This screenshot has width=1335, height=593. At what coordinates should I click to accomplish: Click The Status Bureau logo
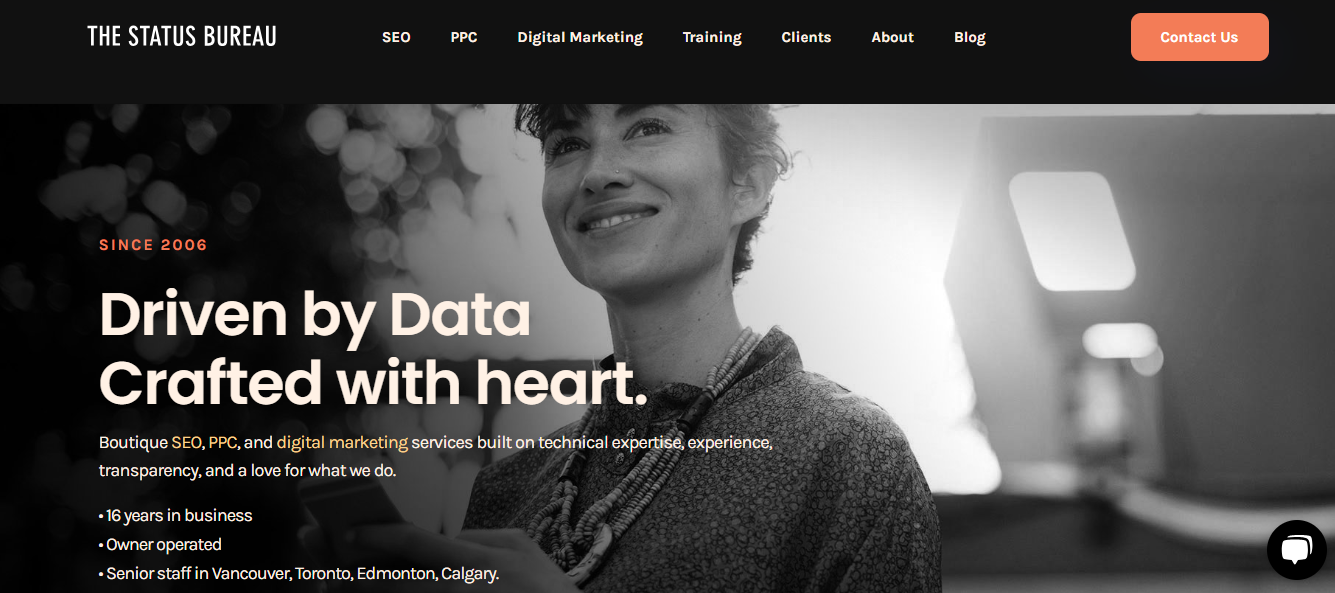(182, 37)
